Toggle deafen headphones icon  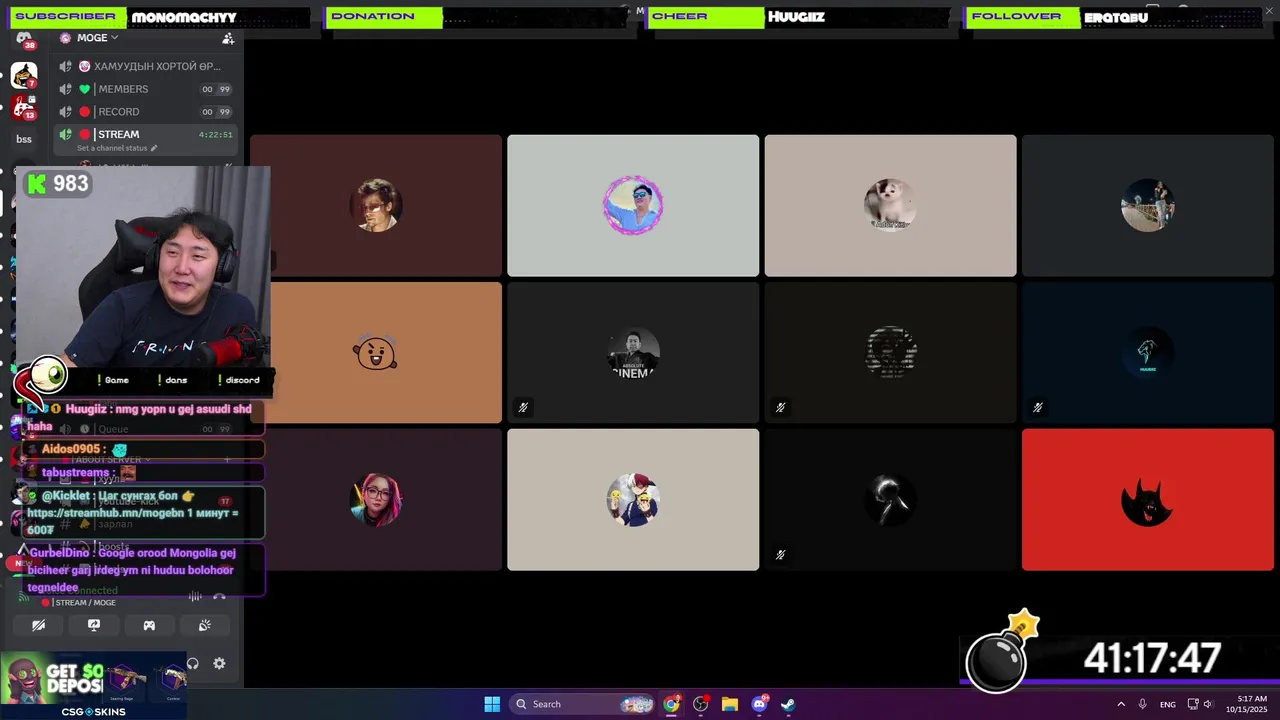[x=193, y=663]
